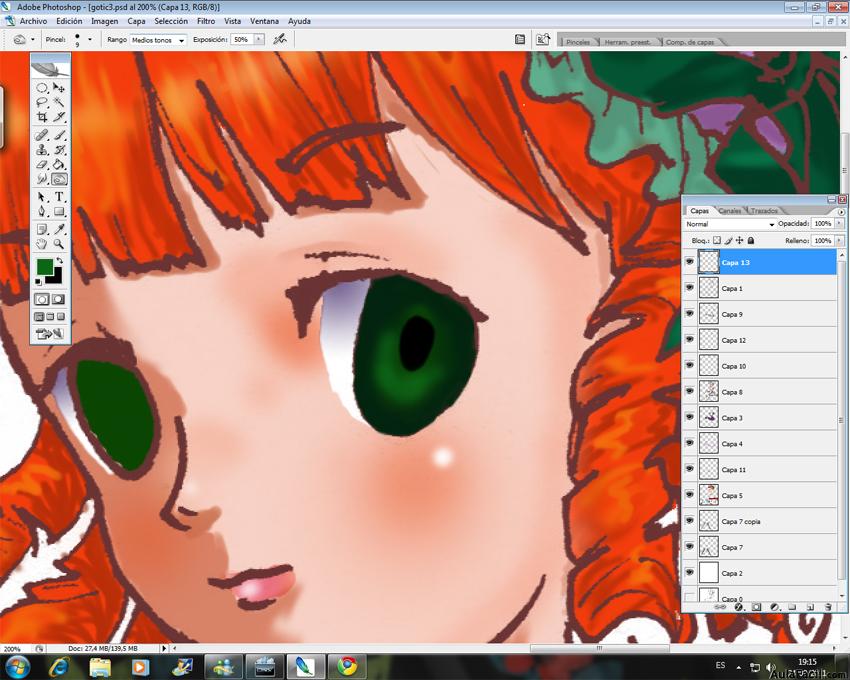Select the Notes tool
850x680 pixels.
coord(42,229)
